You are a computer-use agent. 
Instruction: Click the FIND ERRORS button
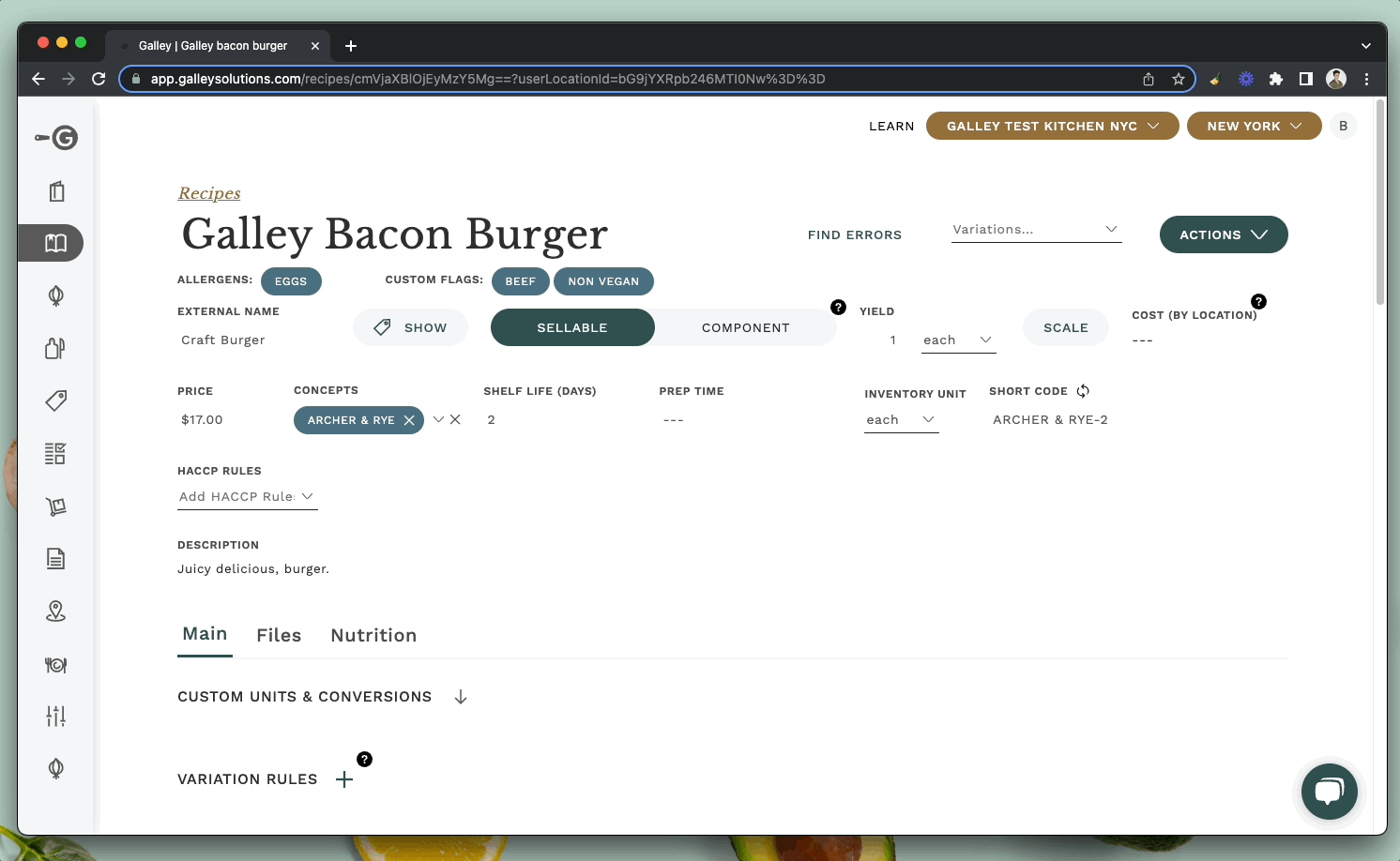(854, 234)
